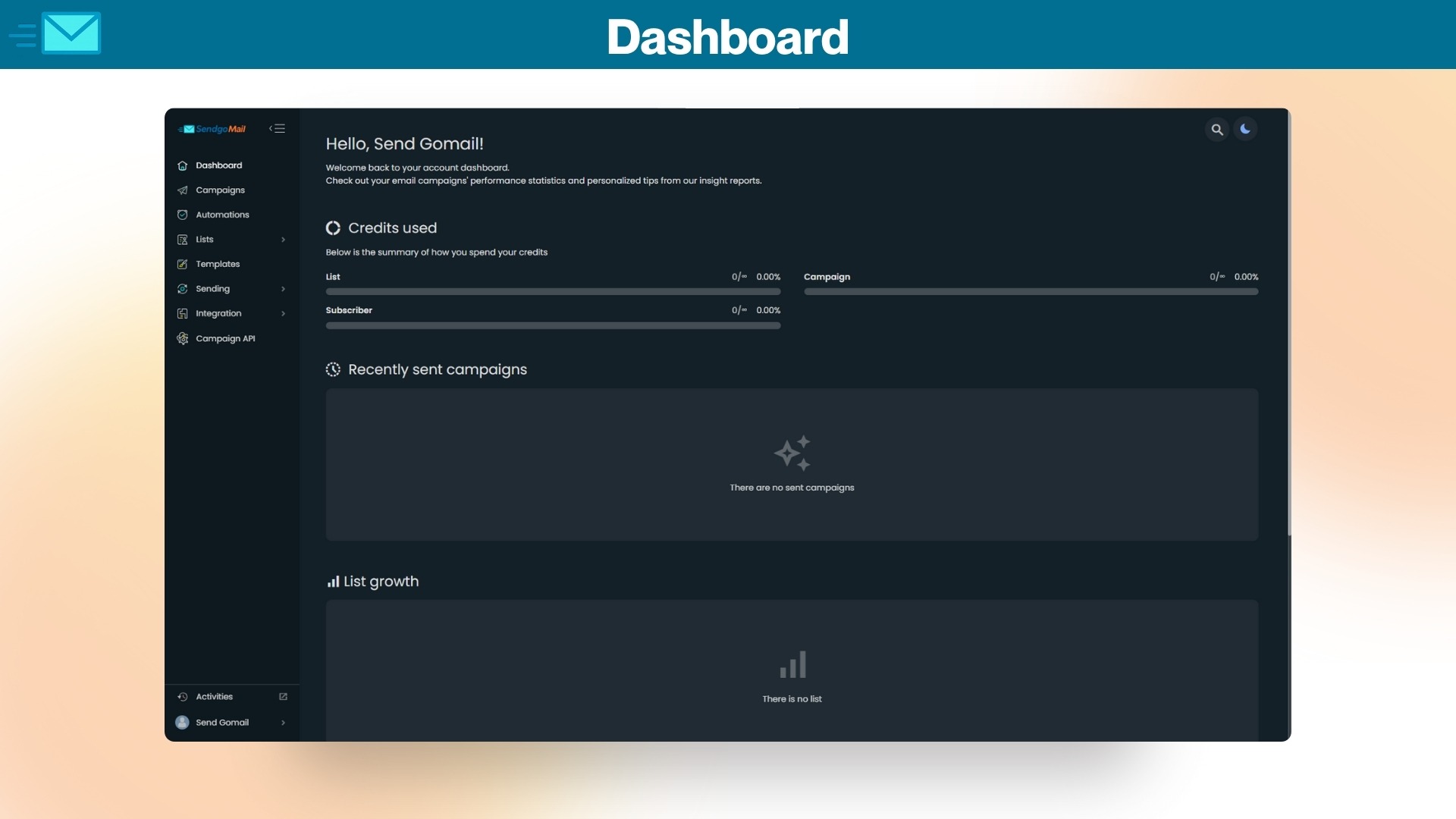
Task: Click the Templates edit icon
Action: [182, 264]
